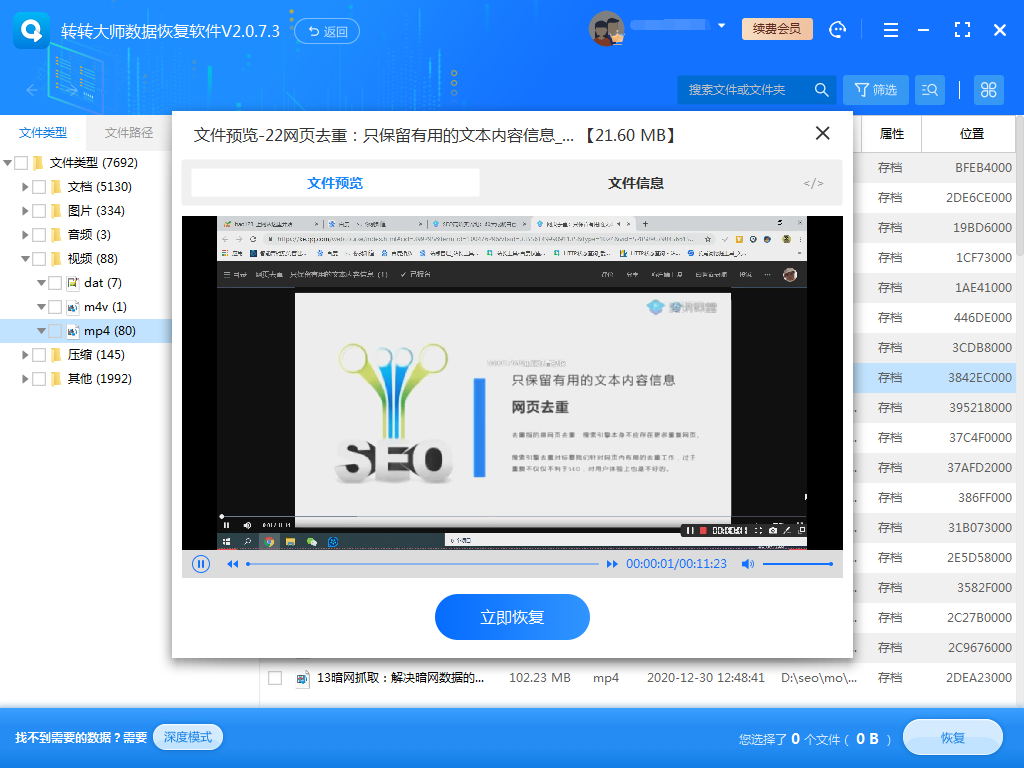This screenshot has width=1024, height=768.
Task: Check the mp4 (80) checkbox
Action: tap(55, 331)
